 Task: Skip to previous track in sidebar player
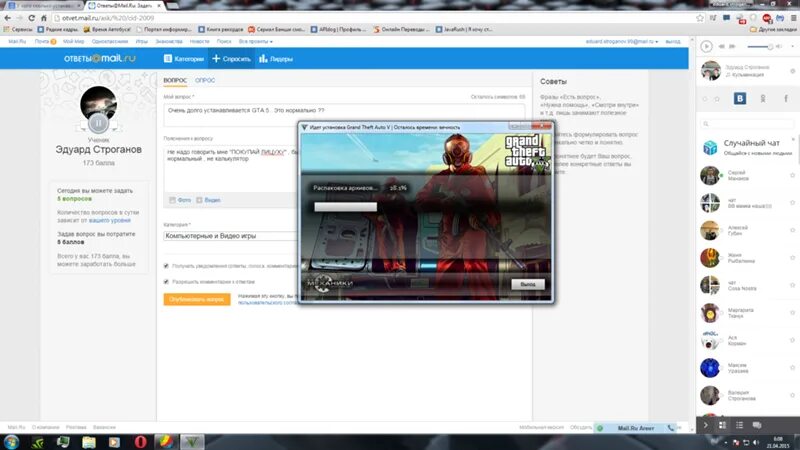[x=721, y=46]
